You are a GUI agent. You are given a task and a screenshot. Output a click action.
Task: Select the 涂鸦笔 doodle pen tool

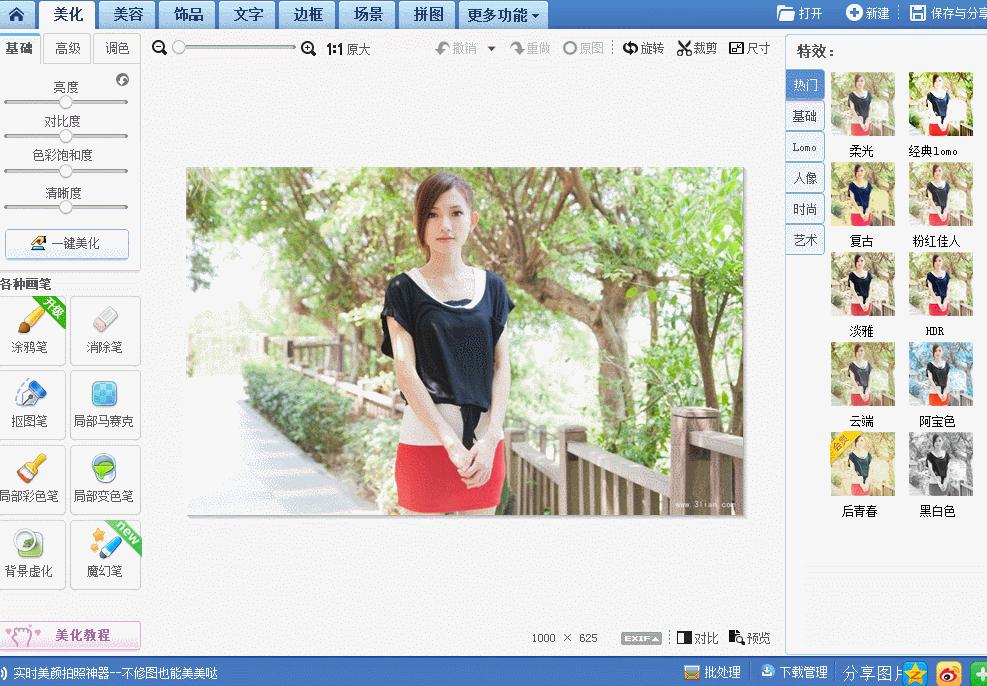tap(33, 330)
